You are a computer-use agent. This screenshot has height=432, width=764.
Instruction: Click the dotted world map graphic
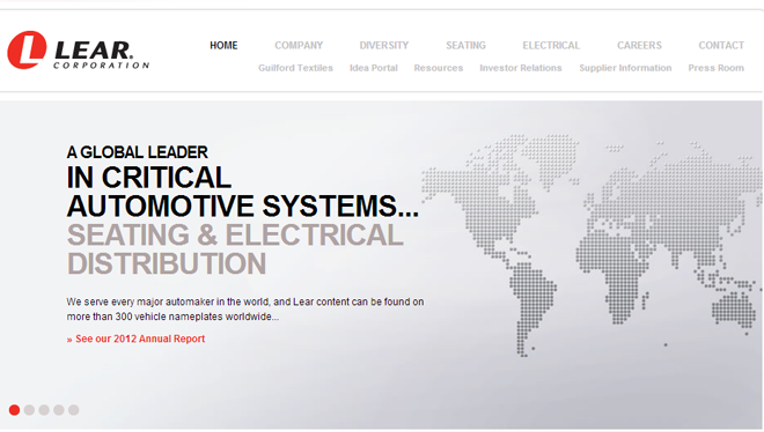592,245
